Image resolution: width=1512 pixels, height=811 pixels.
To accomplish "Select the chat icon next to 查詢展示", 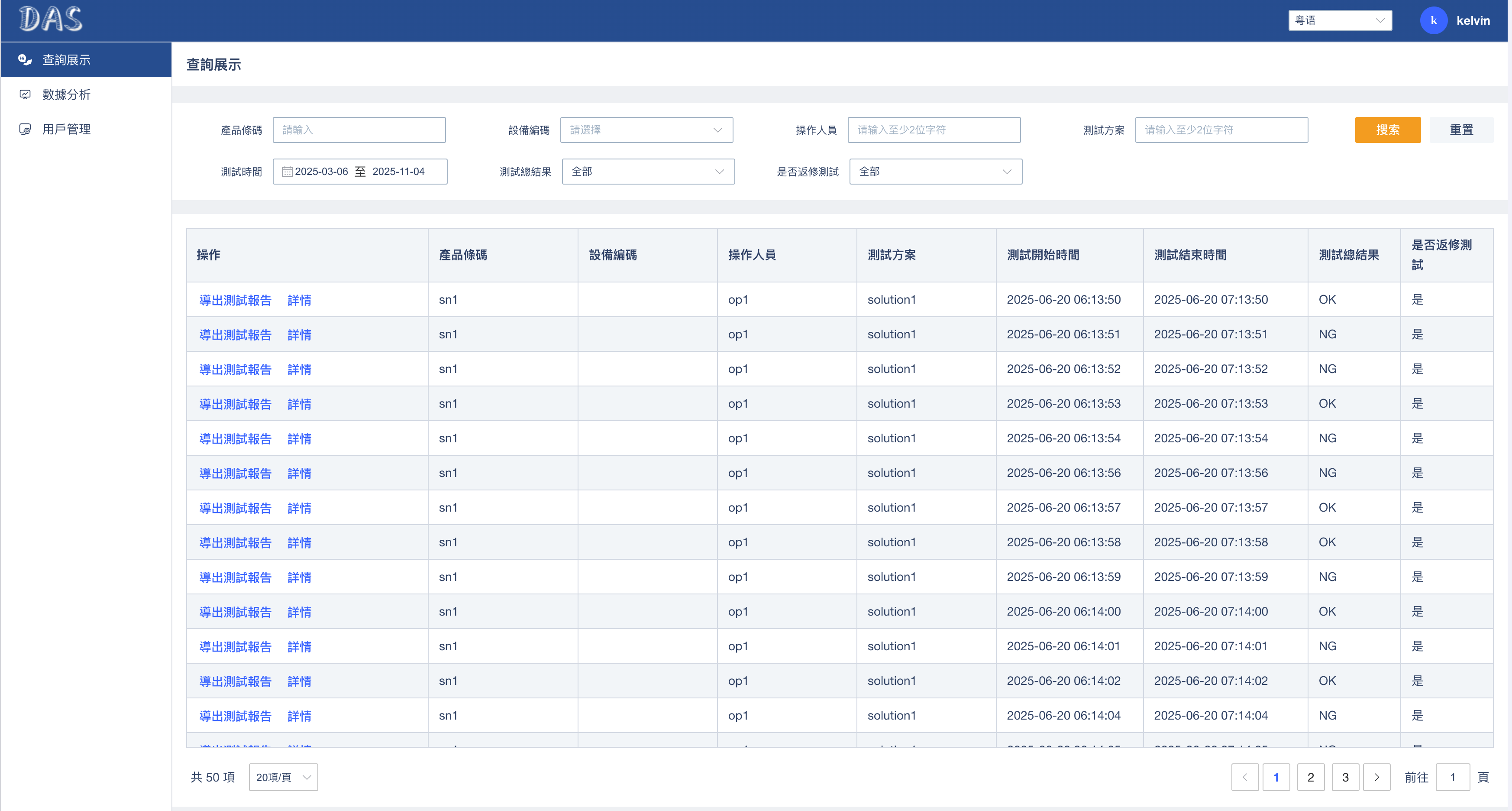I will [25, 59].
